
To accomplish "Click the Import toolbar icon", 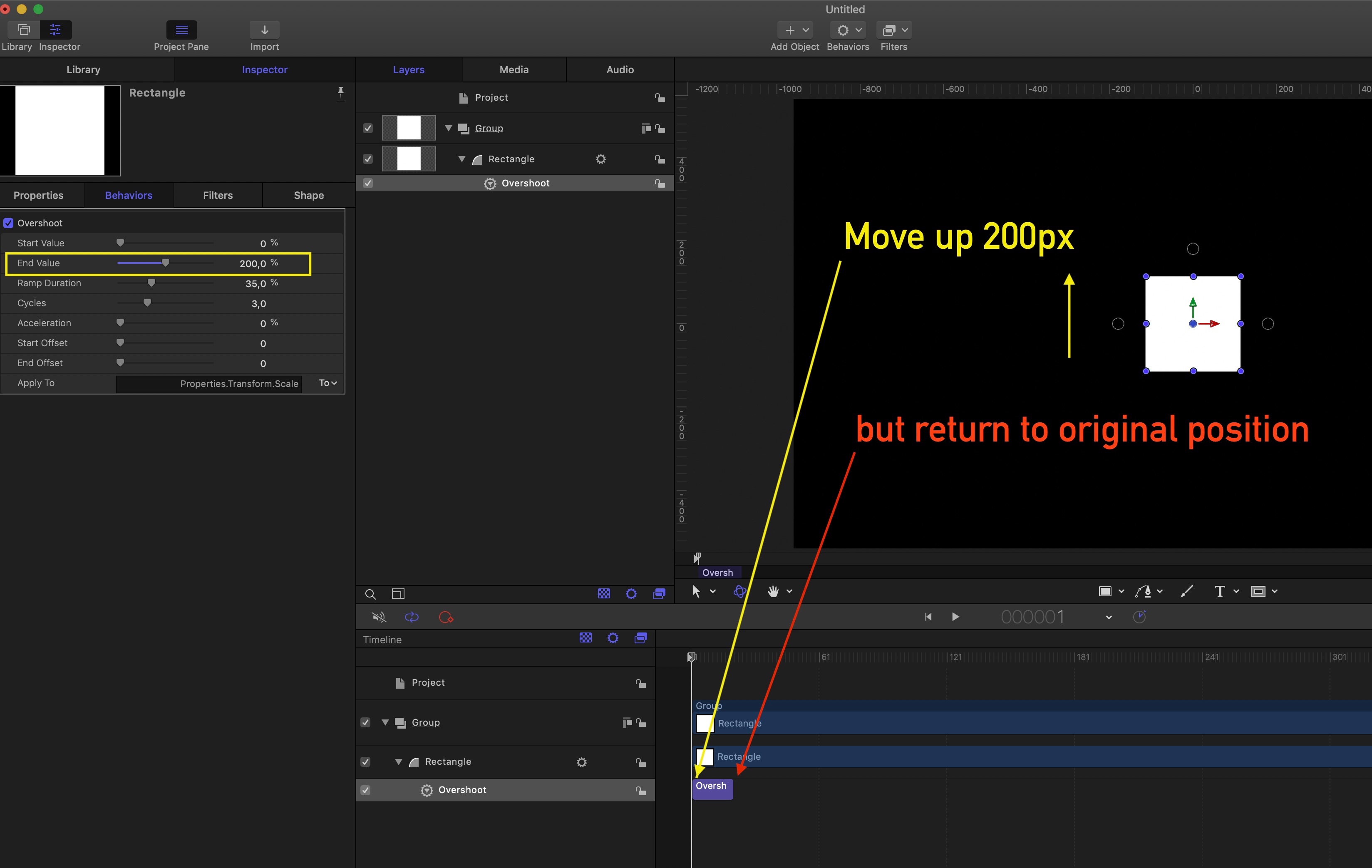I will [264, 30].
